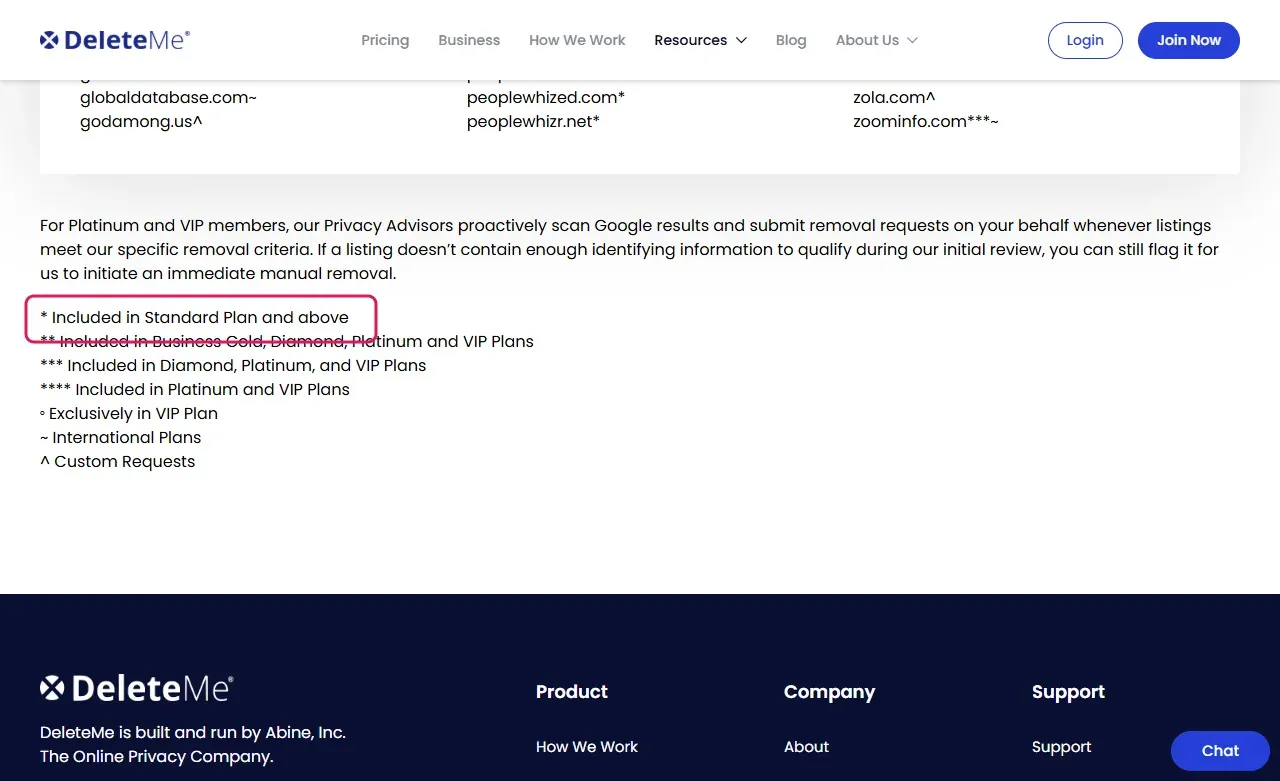Click 'The Online Privacy Company.' text

(x=156, y=756)
